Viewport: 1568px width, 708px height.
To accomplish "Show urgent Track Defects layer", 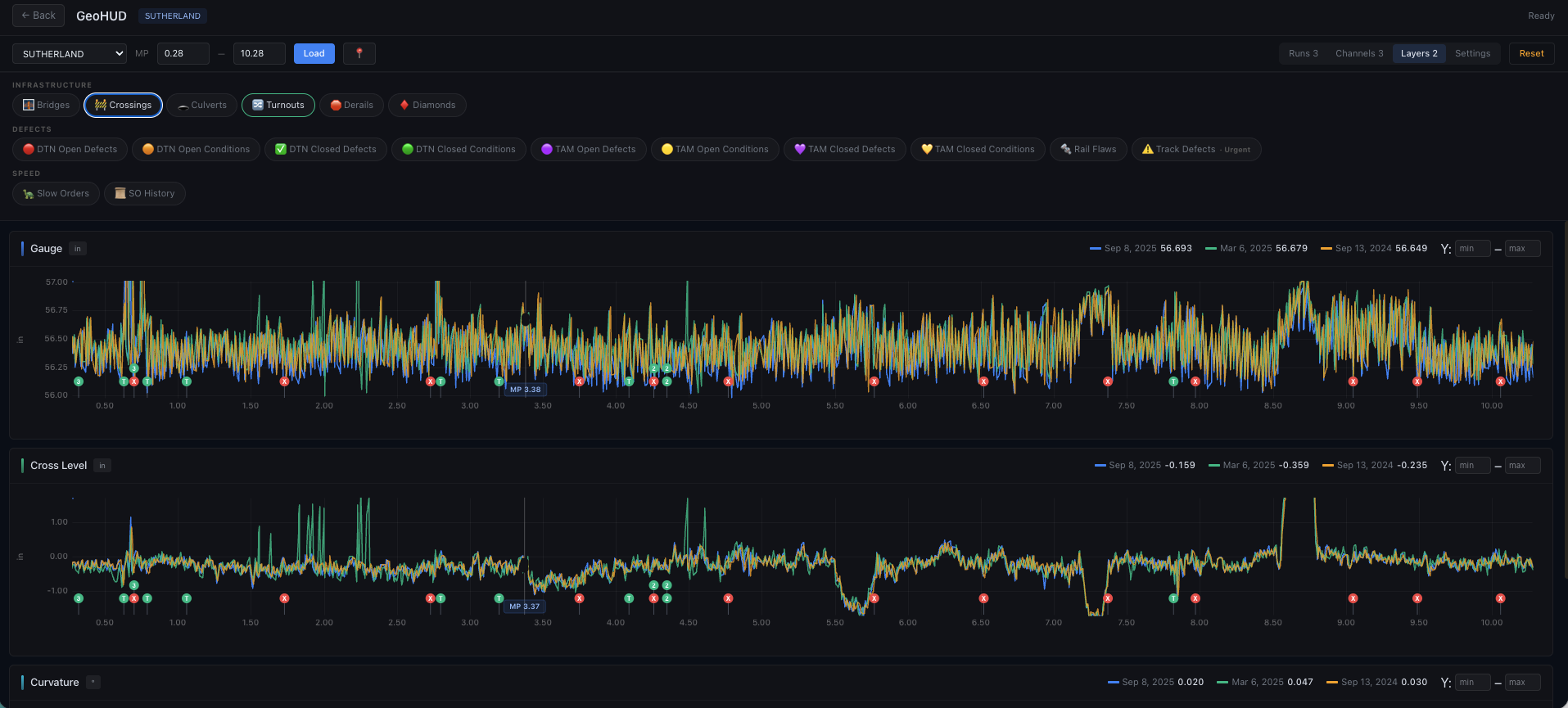I will 1195,149.
